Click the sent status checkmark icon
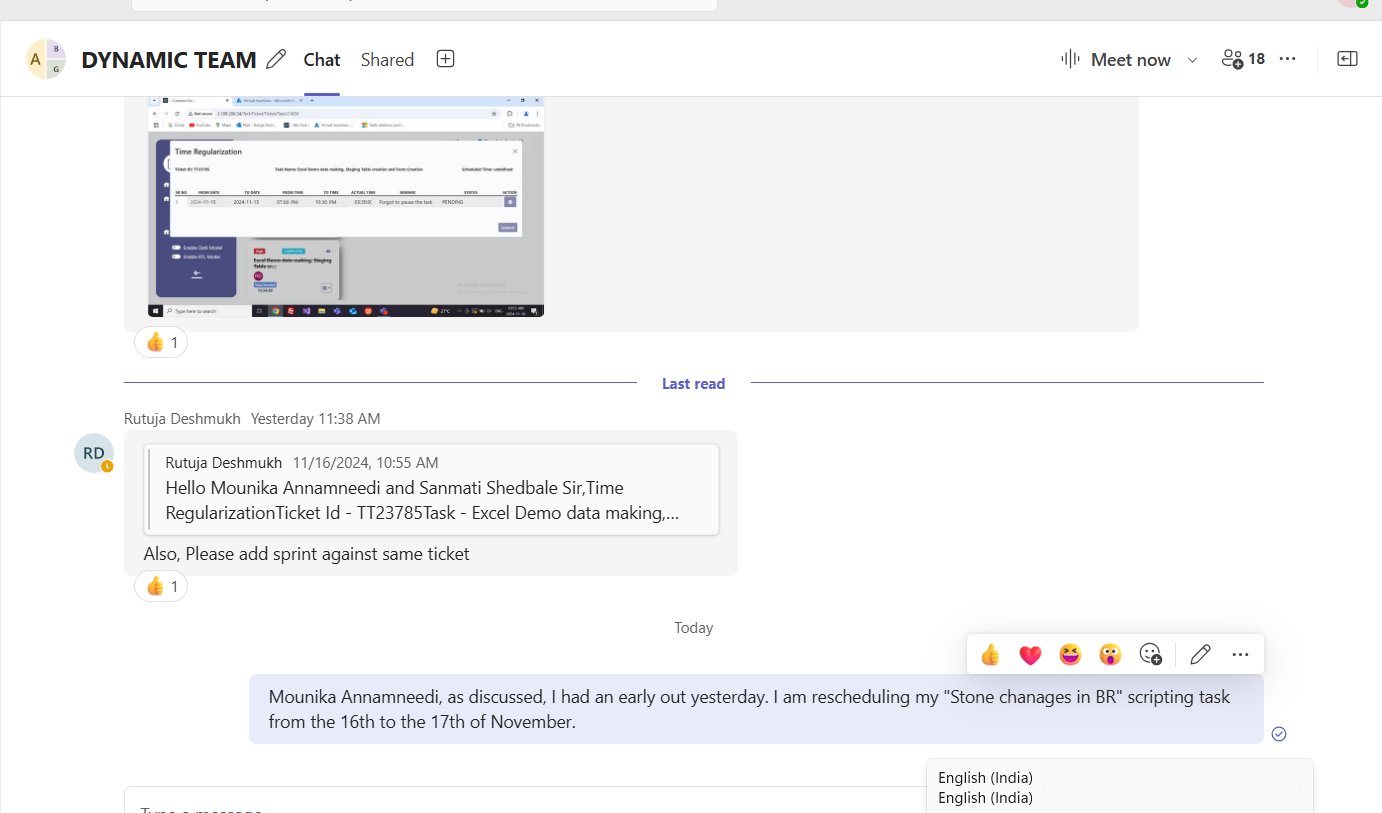Viewport: 1382px width, 813px height. pyautogui.click(x=1279, y=734)
